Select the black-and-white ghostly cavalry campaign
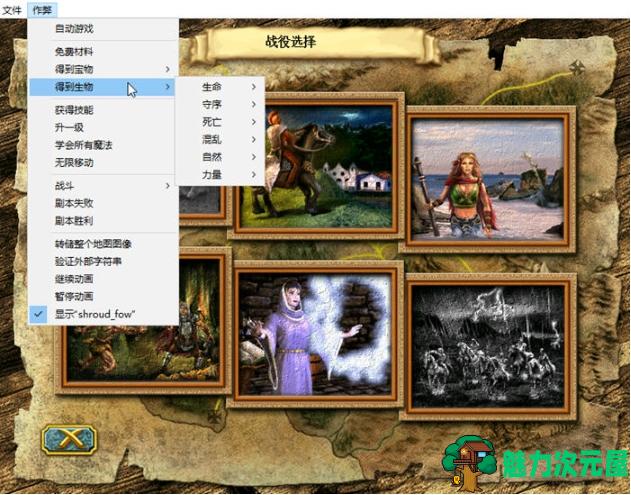 (489, 347)
